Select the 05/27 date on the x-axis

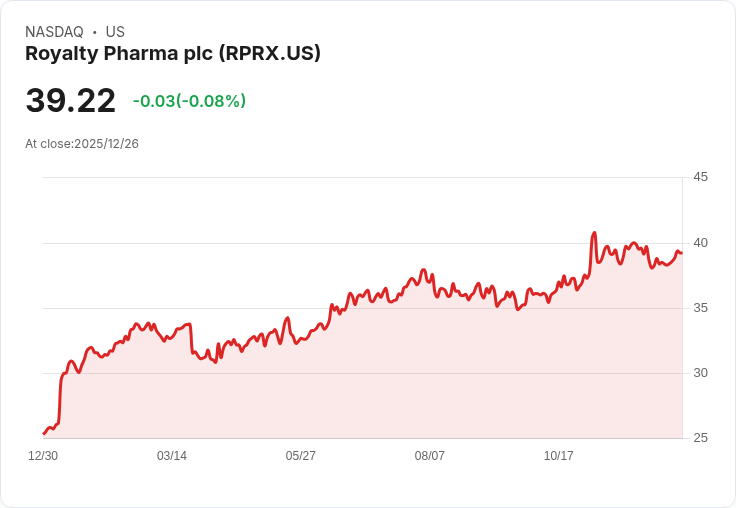pos(301,456)
